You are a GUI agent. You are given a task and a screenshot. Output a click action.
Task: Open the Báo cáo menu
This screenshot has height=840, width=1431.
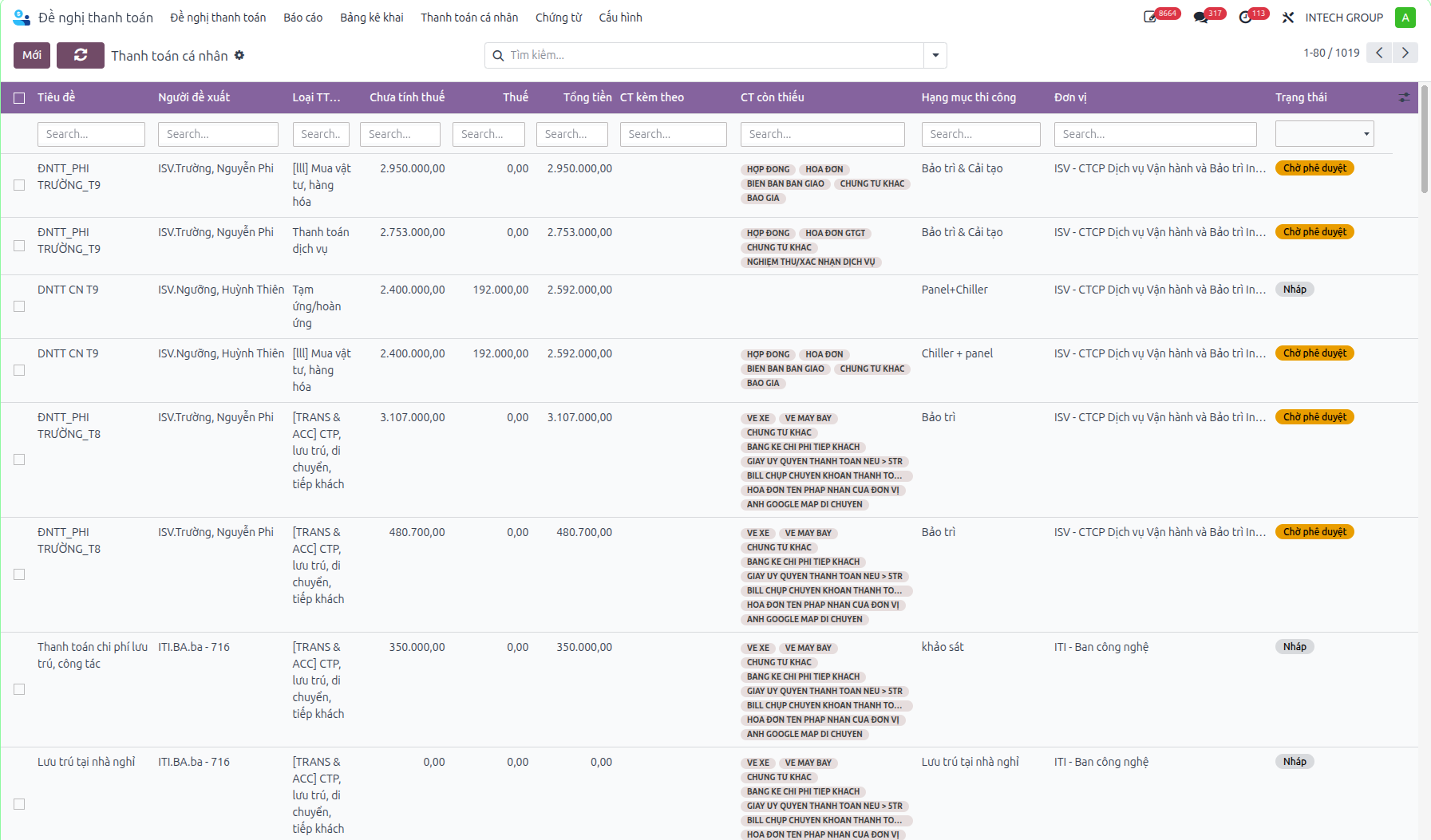pyautogui.click(x=303, y=18)
